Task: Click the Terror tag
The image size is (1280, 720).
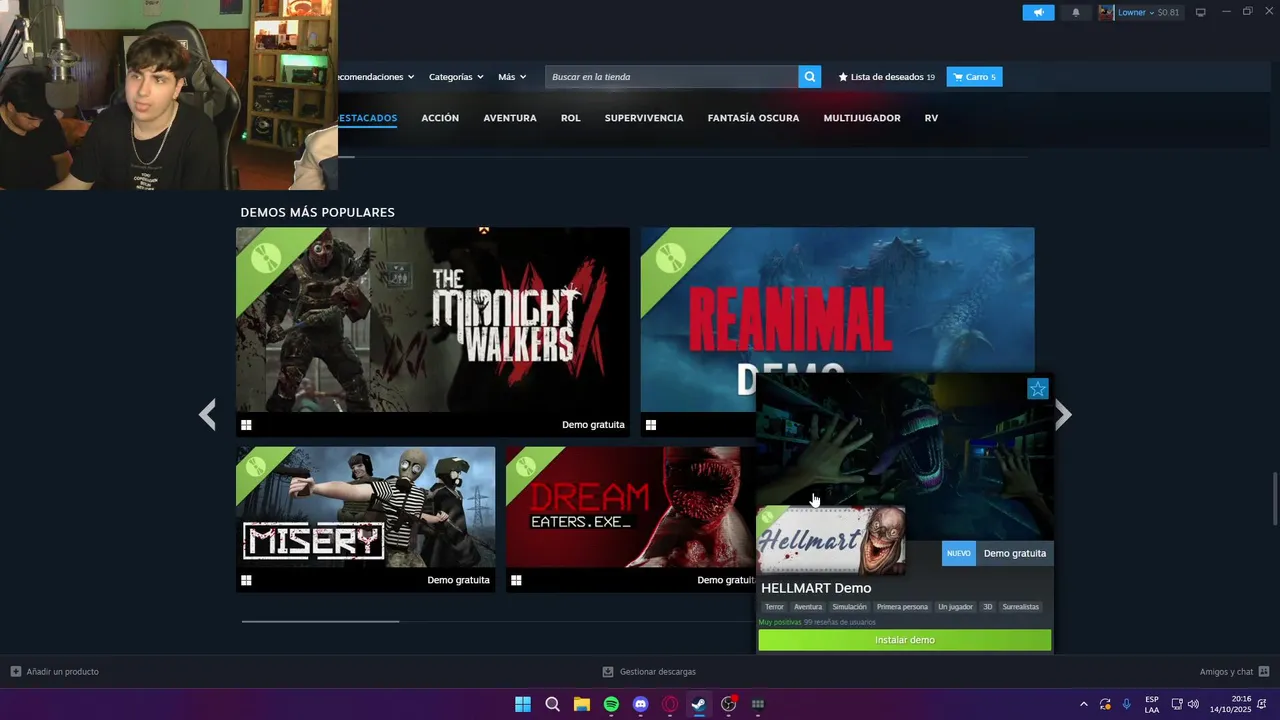Action: [x=775, y=607]
